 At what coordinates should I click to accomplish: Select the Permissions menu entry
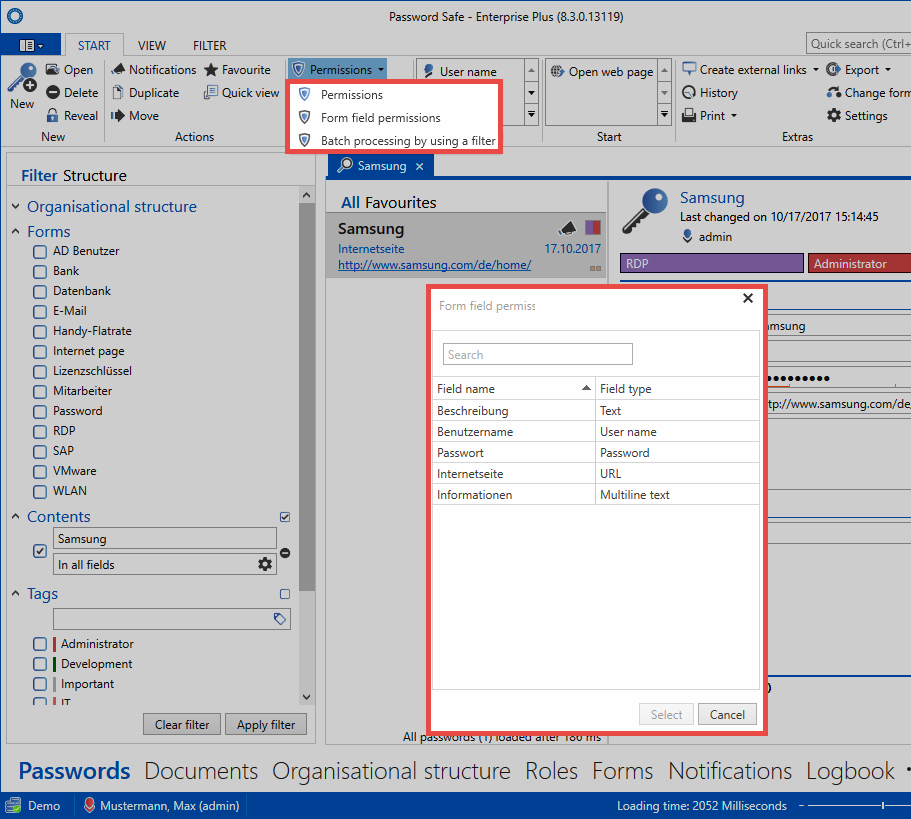tap(394, 95)
